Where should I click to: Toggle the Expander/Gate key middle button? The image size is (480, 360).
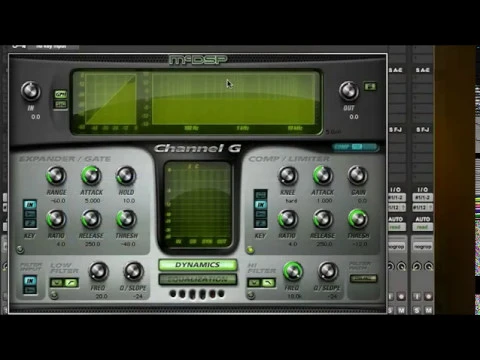pyautogui.click(x=30, y=214)
